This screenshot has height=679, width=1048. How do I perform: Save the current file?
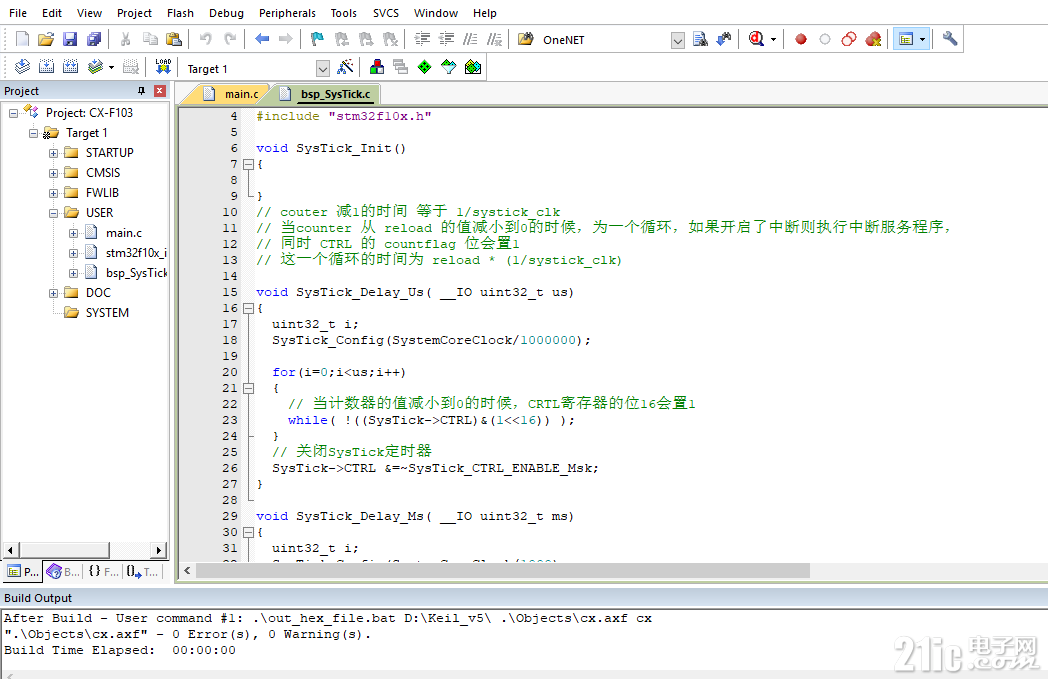(70, 39)
